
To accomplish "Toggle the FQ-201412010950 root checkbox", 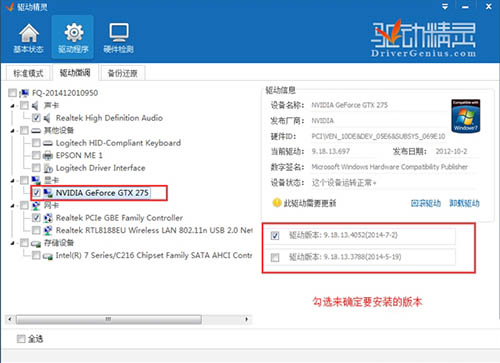I will point(12,93).
